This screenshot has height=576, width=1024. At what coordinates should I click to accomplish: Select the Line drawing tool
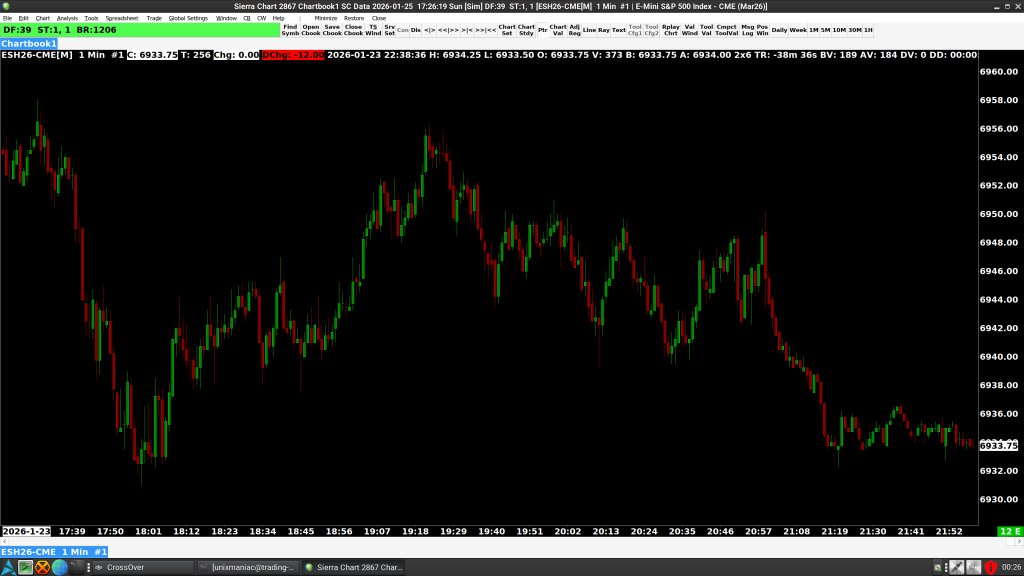tap(589, 30)
